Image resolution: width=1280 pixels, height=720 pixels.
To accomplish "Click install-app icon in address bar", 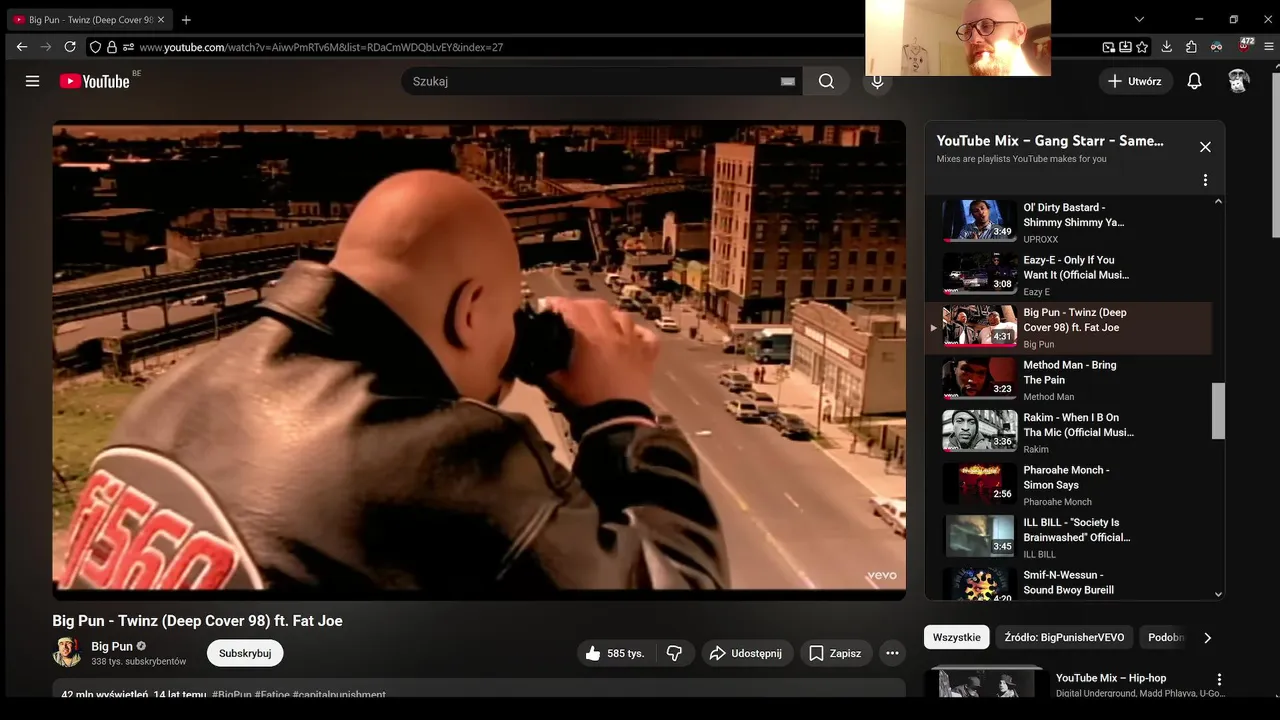I will coord(1125,47).
